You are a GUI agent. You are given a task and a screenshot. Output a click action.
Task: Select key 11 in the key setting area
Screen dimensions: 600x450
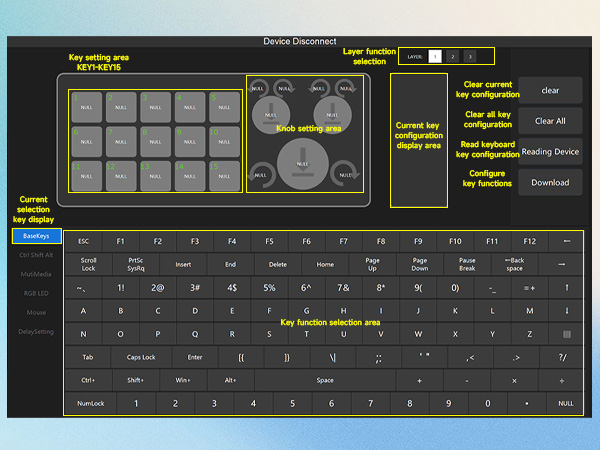click(x=86, y=176)
